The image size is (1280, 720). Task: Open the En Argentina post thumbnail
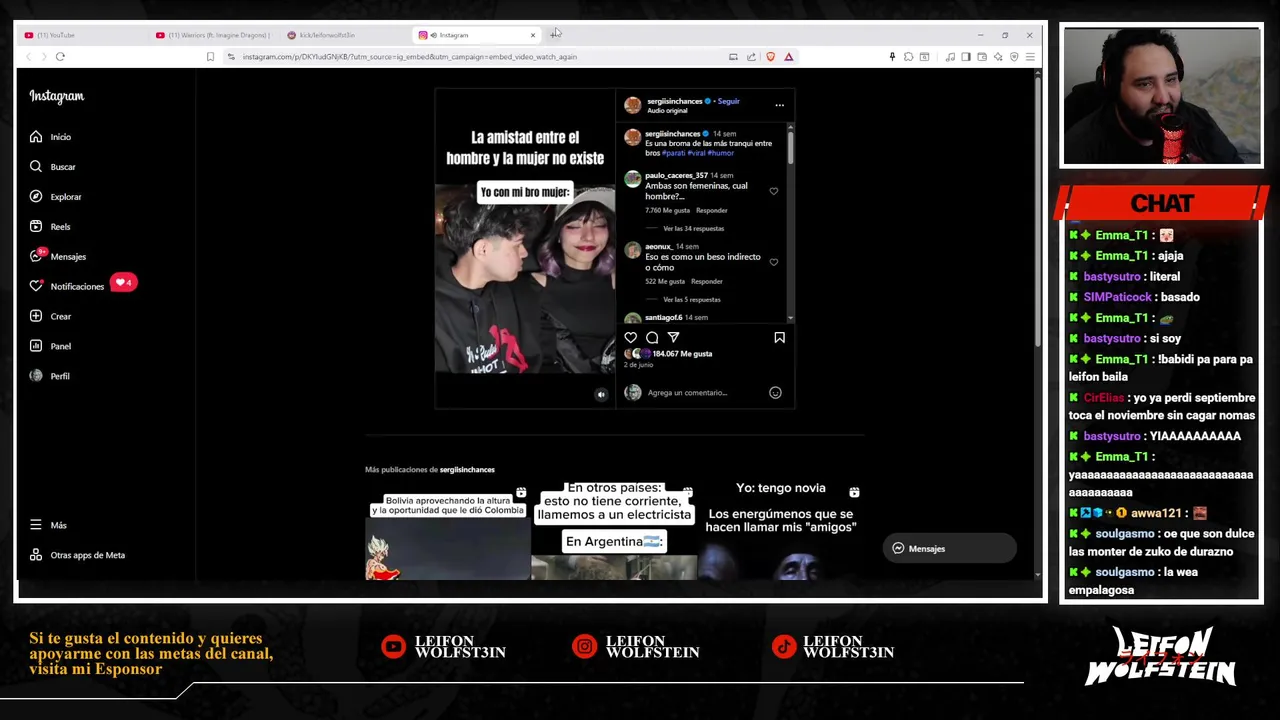614,530
